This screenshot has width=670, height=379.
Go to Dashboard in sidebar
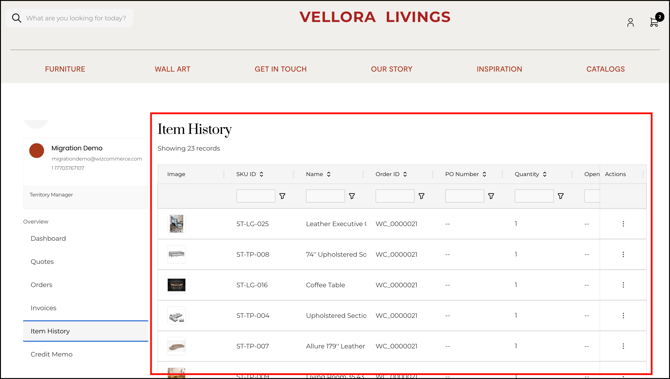click(48, 238)
